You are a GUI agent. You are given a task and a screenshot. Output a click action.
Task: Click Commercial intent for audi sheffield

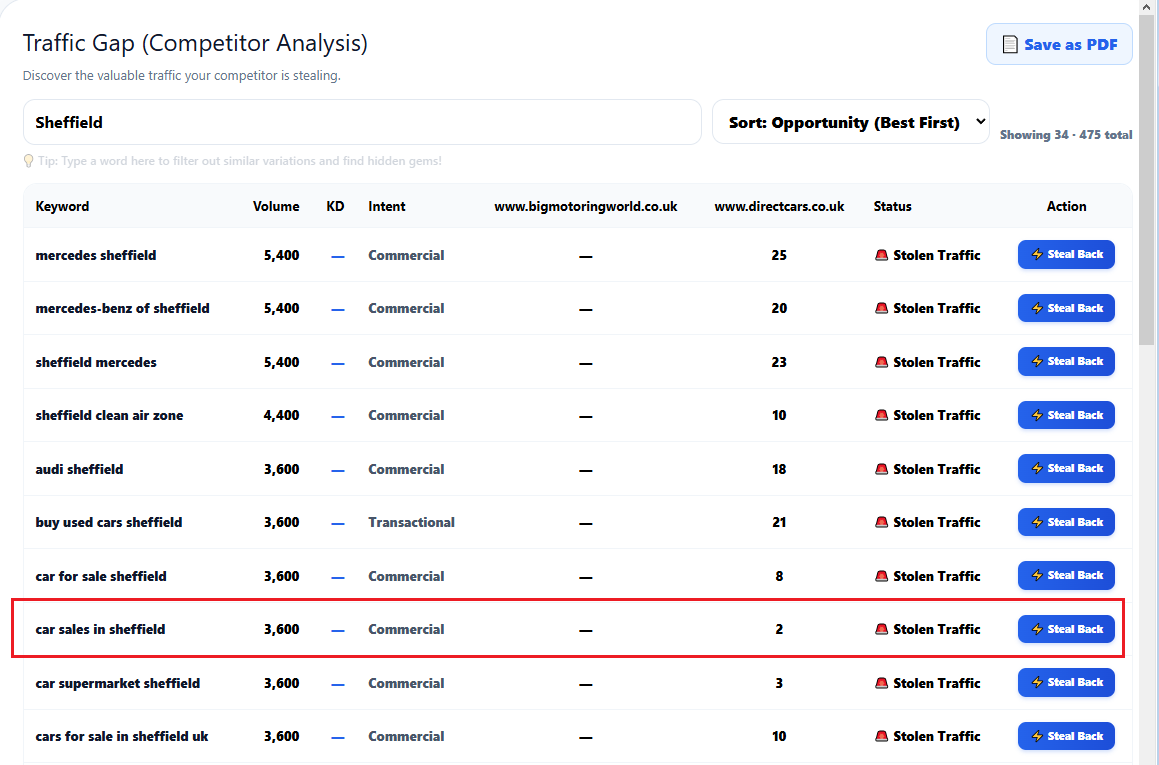pos(407,469)
